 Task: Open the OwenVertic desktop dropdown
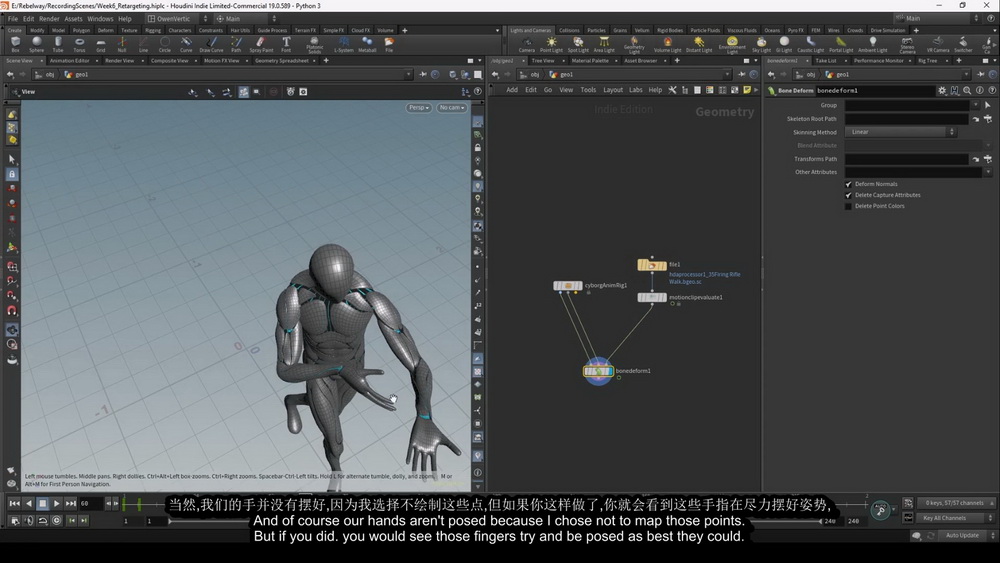177,18
